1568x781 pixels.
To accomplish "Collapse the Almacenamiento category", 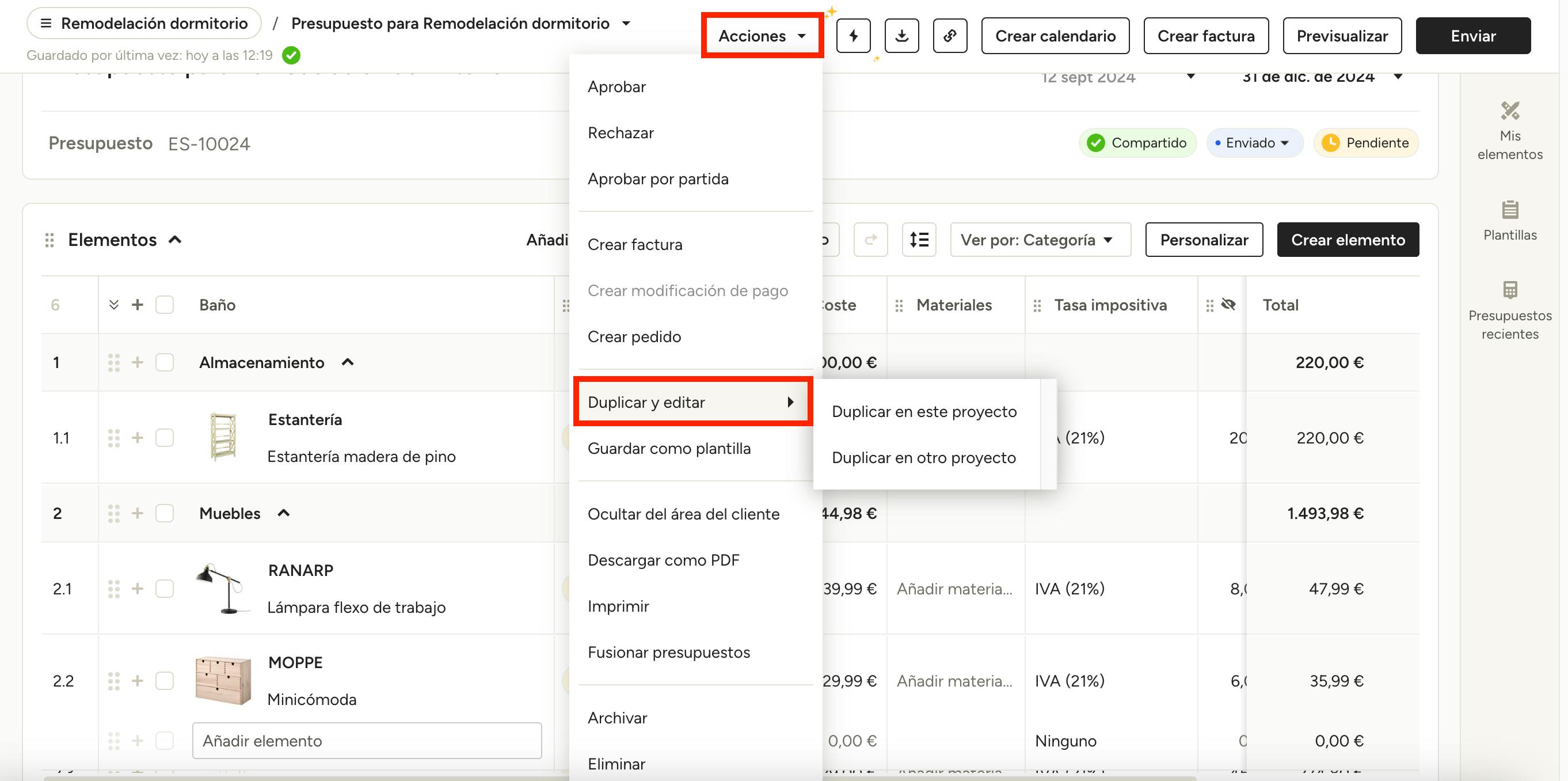I will [x=348, y=362].
